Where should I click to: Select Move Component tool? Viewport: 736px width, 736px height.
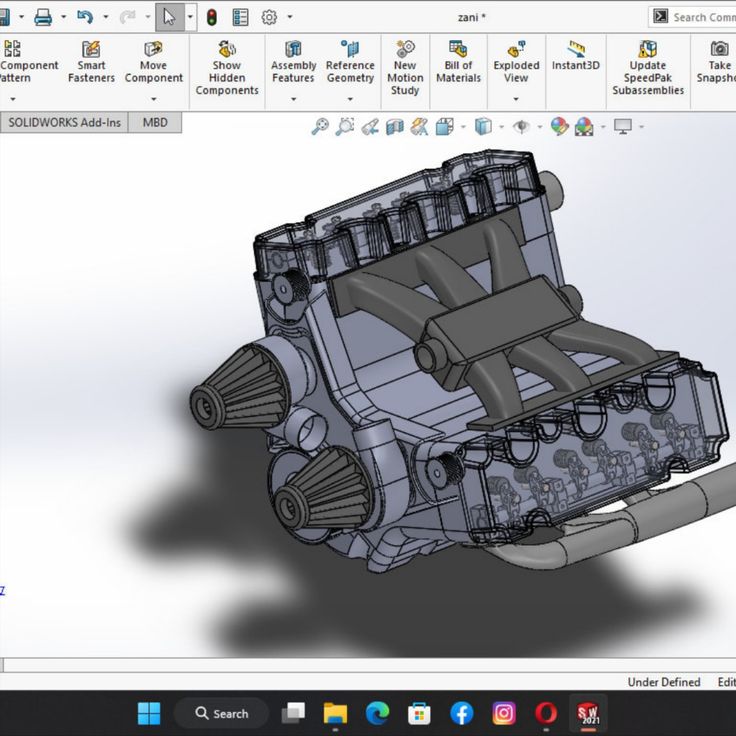point(153,62)
